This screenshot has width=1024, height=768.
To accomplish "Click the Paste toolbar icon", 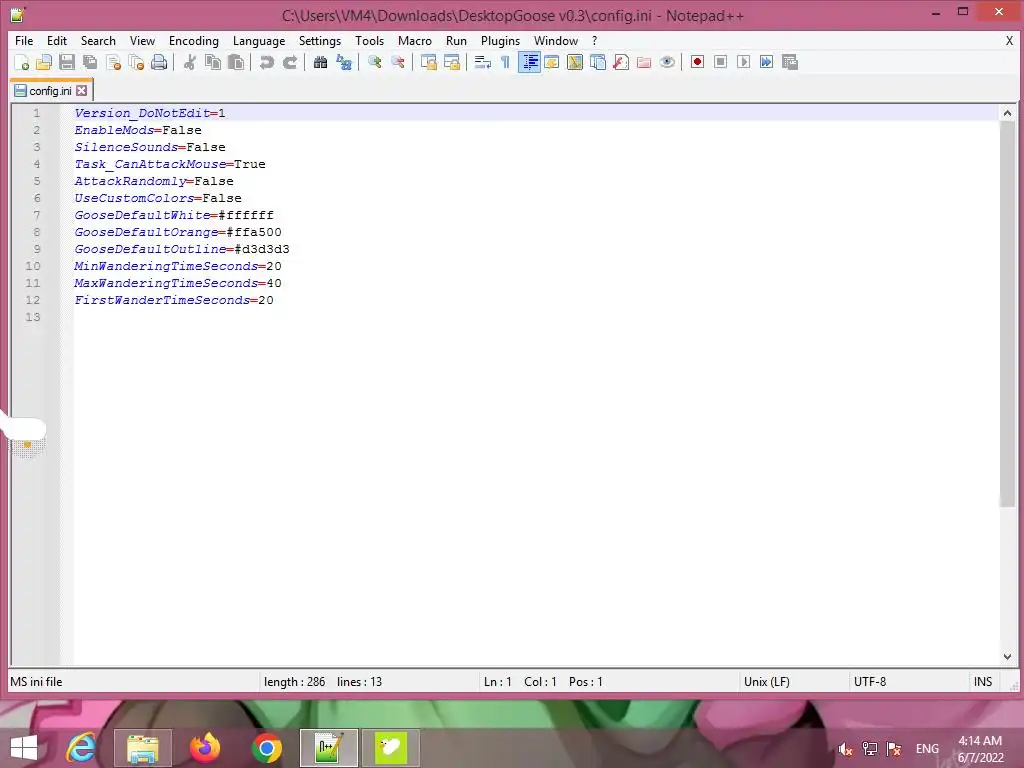I will tap(236, 62).
